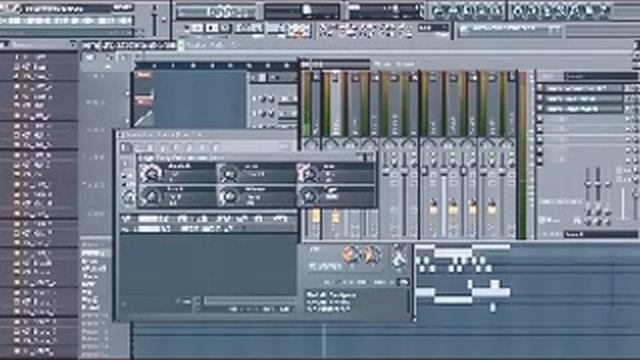The width and height of the screenshot is (640, 360).
Task: Toggle the first effect slot enable LED
Action: 540,88
